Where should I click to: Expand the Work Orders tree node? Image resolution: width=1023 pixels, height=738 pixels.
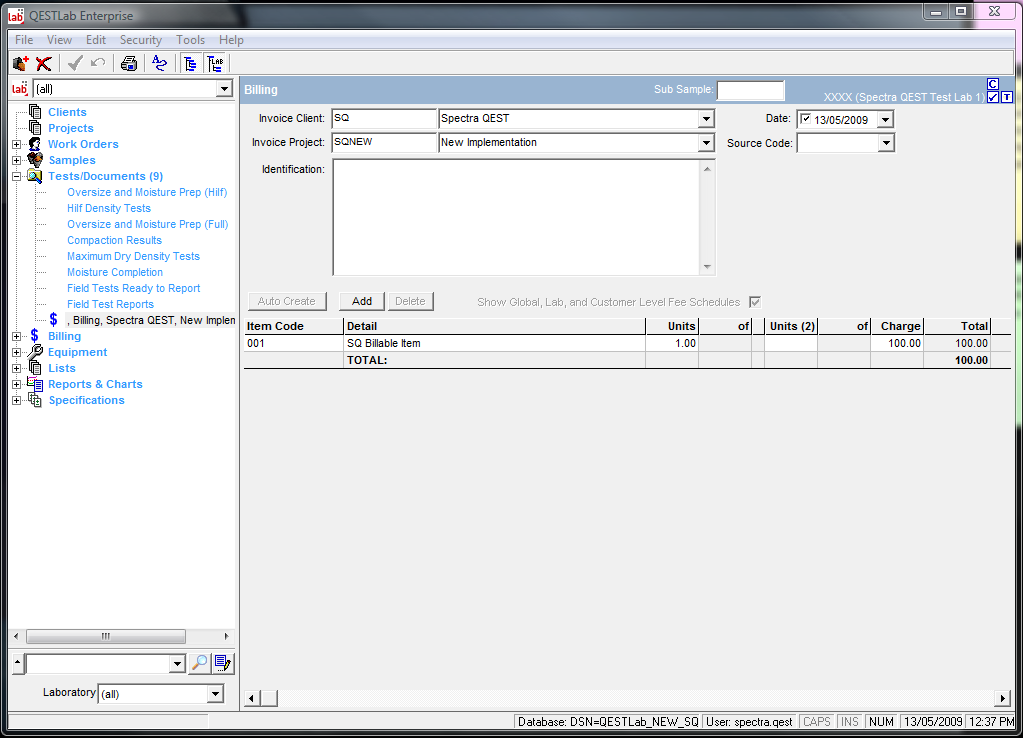(16, 144)
